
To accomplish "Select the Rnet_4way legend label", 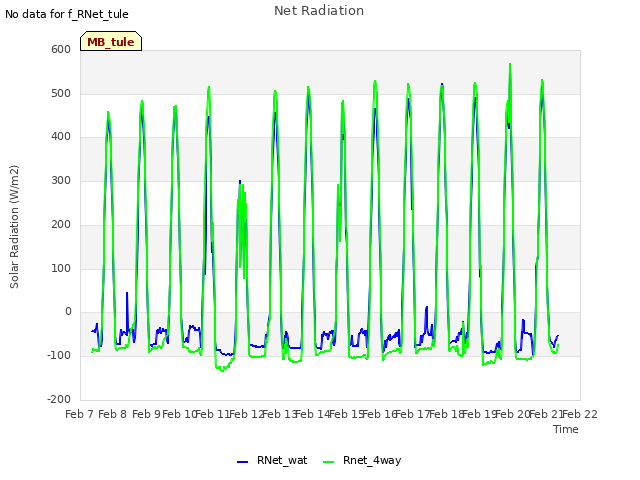I will point(372,460).
